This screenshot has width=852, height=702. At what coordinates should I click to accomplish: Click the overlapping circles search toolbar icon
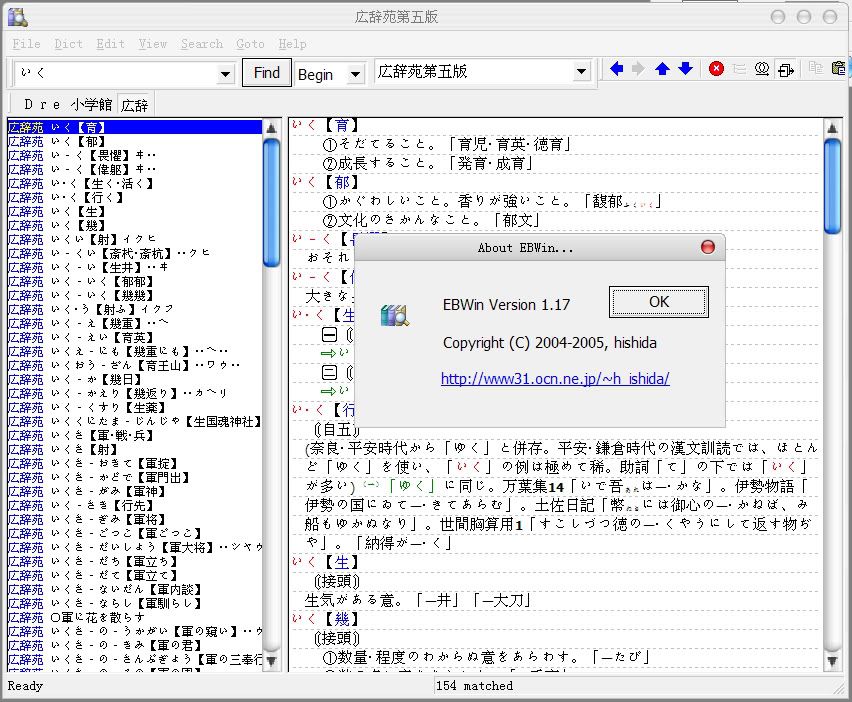[x=762, y=70]
